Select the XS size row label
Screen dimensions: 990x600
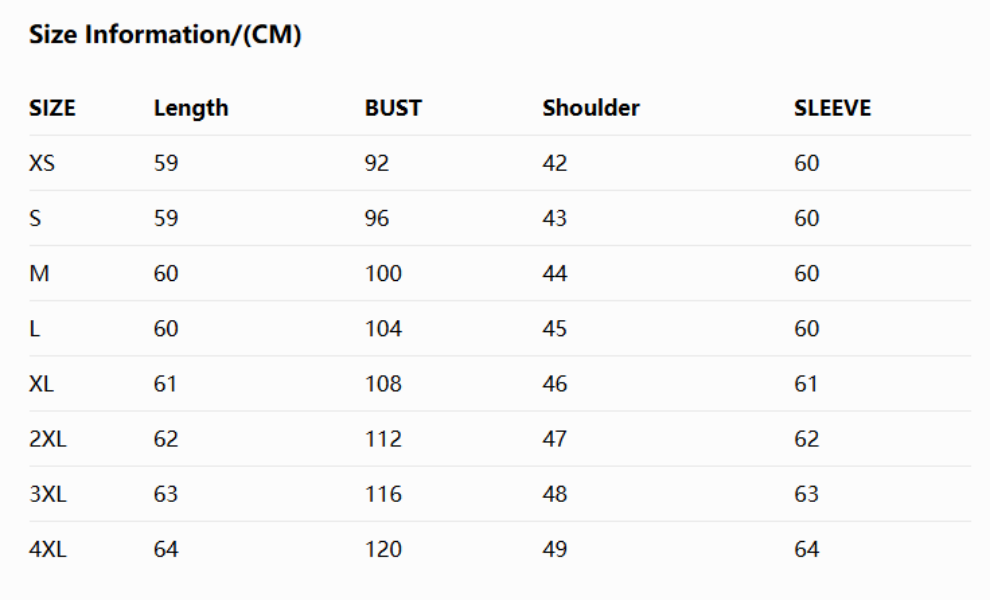tap(42, 163)
